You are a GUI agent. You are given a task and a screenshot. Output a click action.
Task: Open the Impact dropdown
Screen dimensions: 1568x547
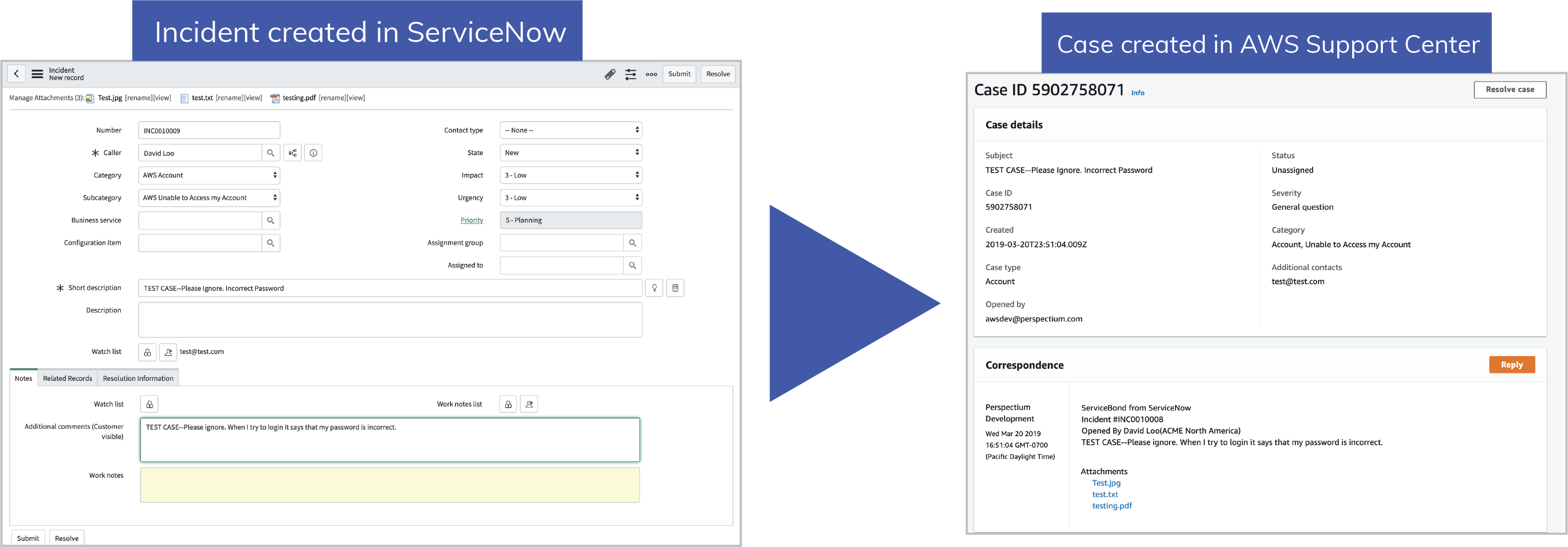[571, 175]
